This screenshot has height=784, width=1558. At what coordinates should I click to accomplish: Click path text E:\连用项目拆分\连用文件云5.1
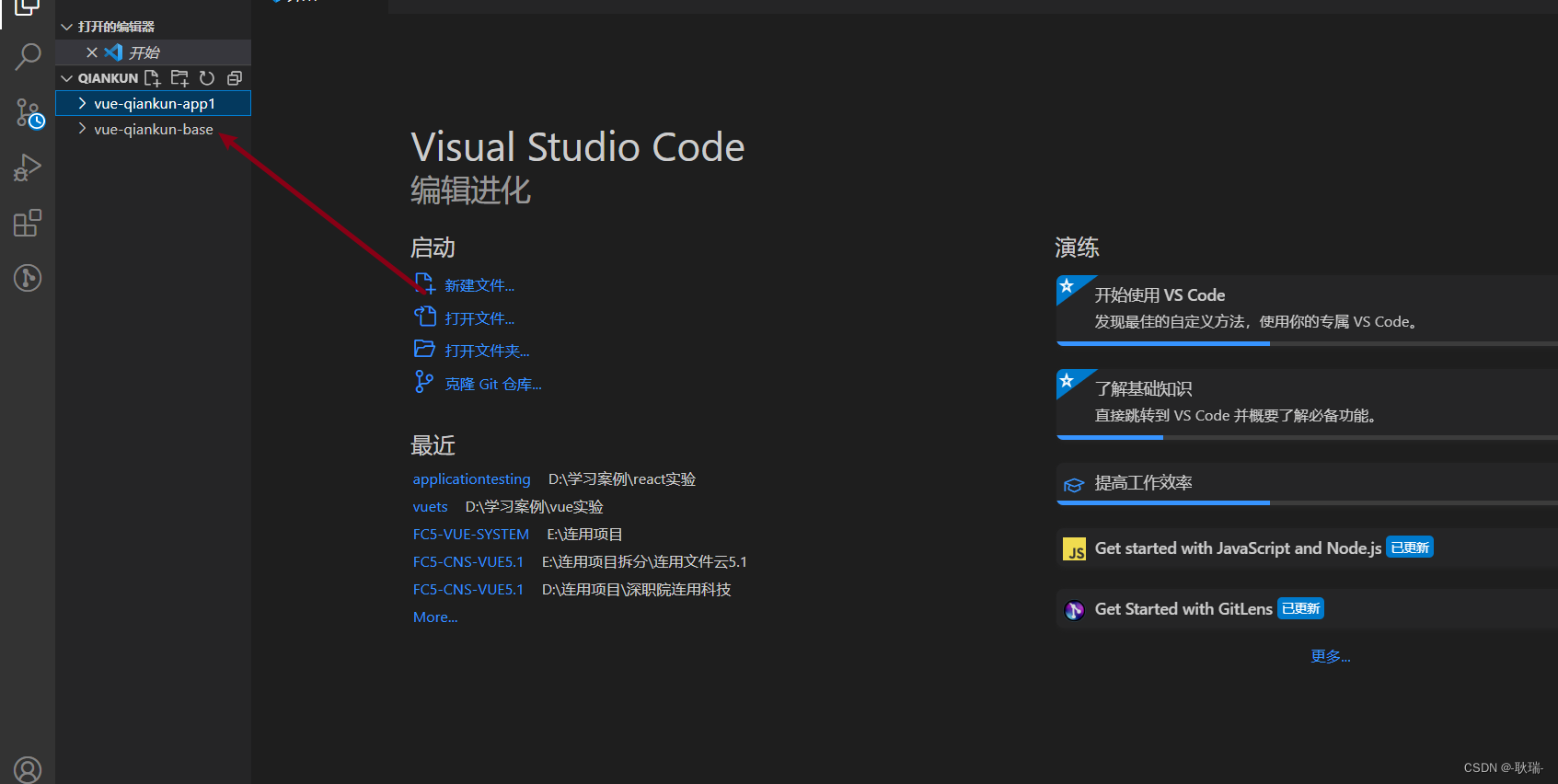pyautogui.click(x=644, y=562)
